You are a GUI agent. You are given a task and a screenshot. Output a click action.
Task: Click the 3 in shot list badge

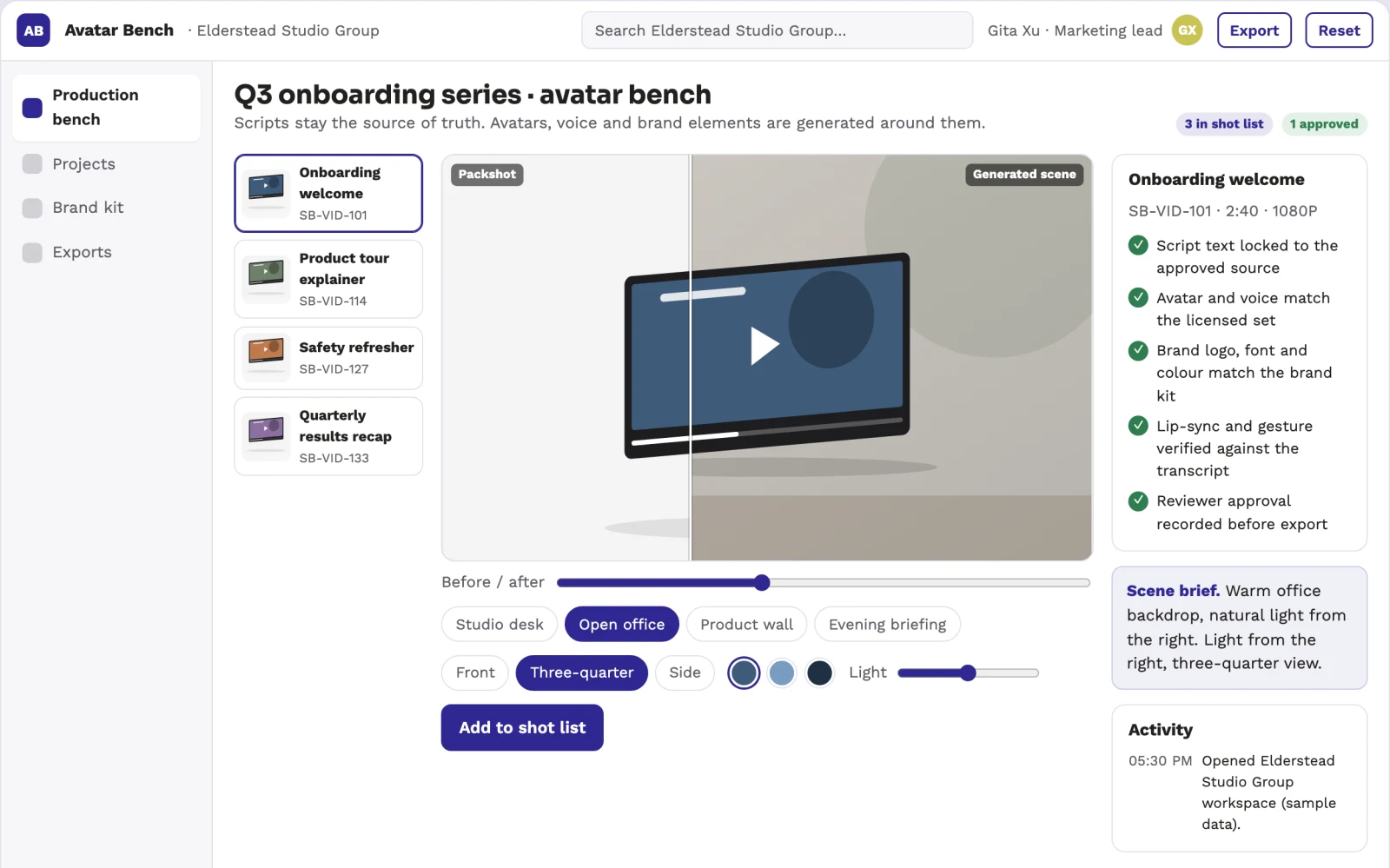tap(1224, 124)
